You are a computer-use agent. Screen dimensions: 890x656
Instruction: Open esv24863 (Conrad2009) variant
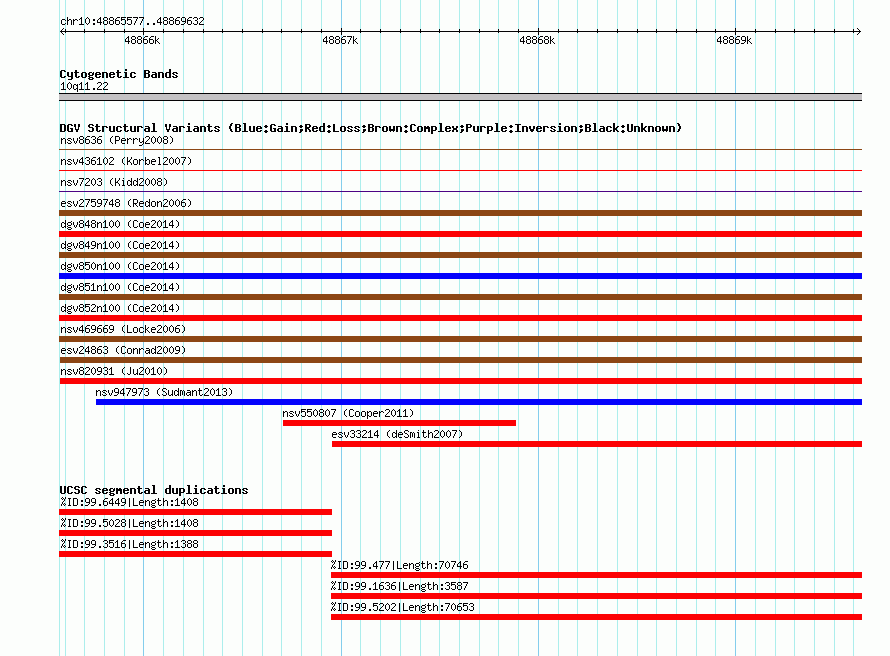[x=123, y=350]
